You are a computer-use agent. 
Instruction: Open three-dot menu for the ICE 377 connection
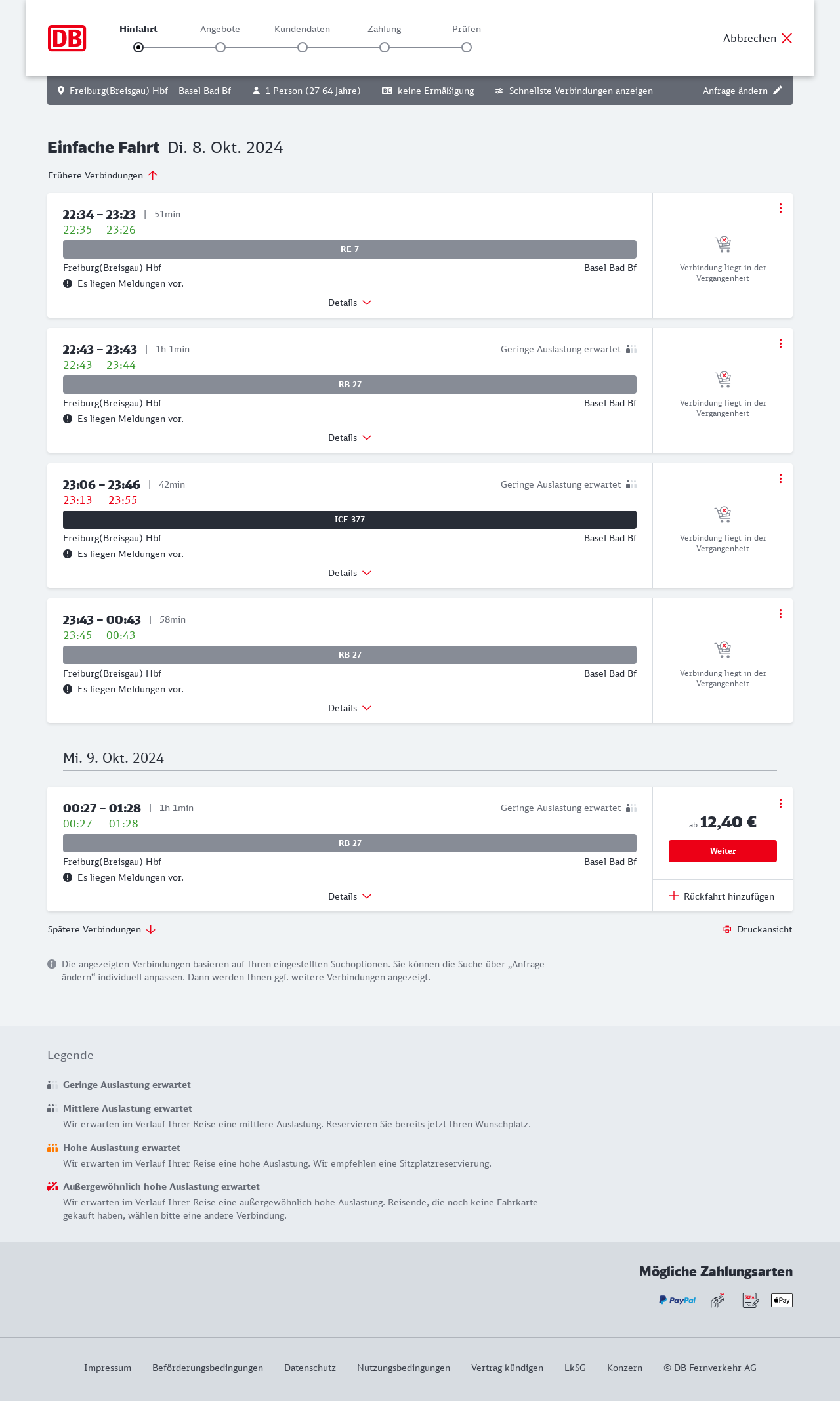pos(780,478)
